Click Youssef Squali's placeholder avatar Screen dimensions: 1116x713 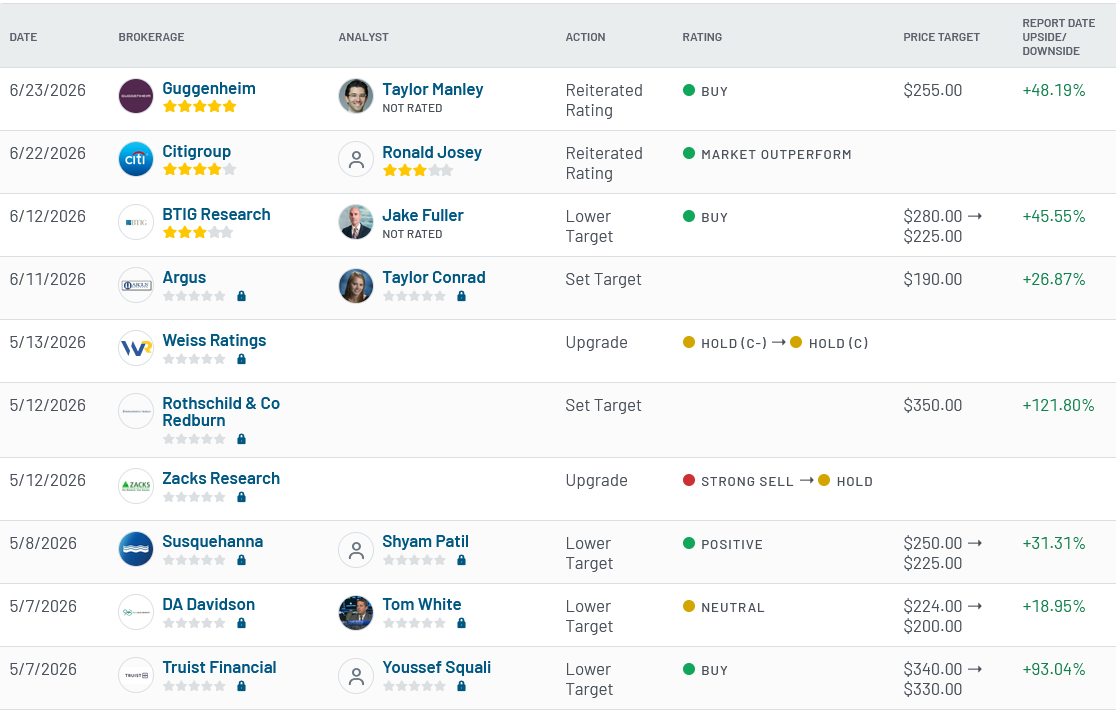point(356,675)
